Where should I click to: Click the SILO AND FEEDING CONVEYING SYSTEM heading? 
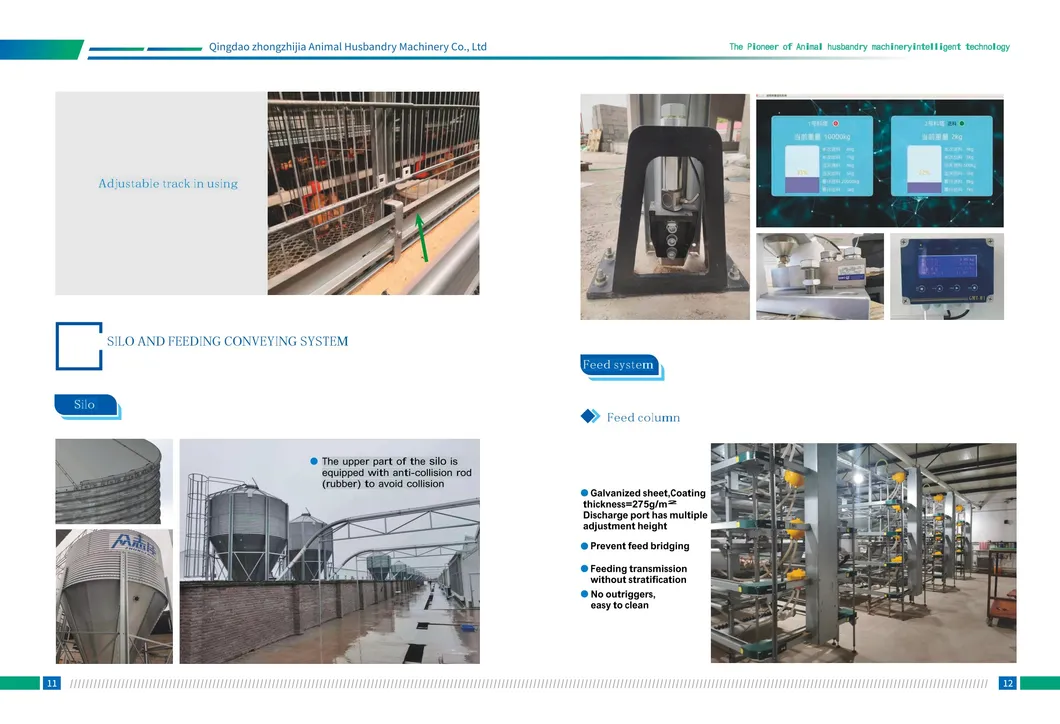(228, 342)
